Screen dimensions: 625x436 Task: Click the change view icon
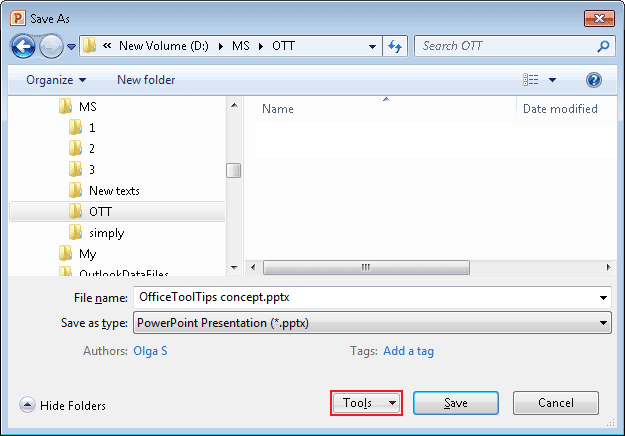tap(531, 80)
